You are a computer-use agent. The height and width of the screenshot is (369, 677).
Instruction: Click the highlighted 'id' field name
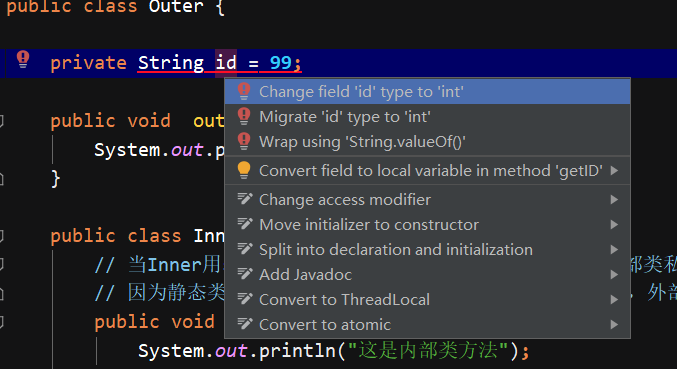click(226, 63)
